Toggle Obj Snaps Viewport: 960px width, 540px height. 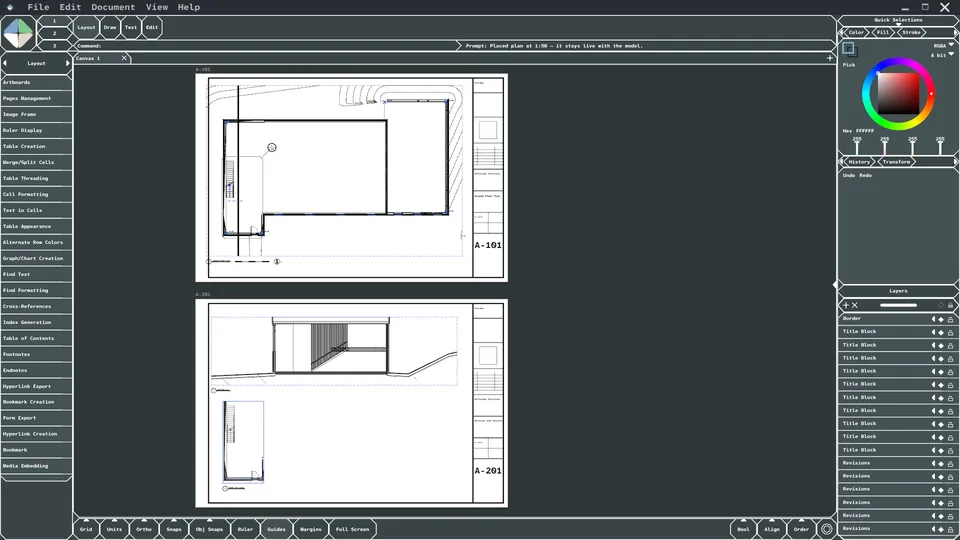pyautogui.click(x=209, y=529)
